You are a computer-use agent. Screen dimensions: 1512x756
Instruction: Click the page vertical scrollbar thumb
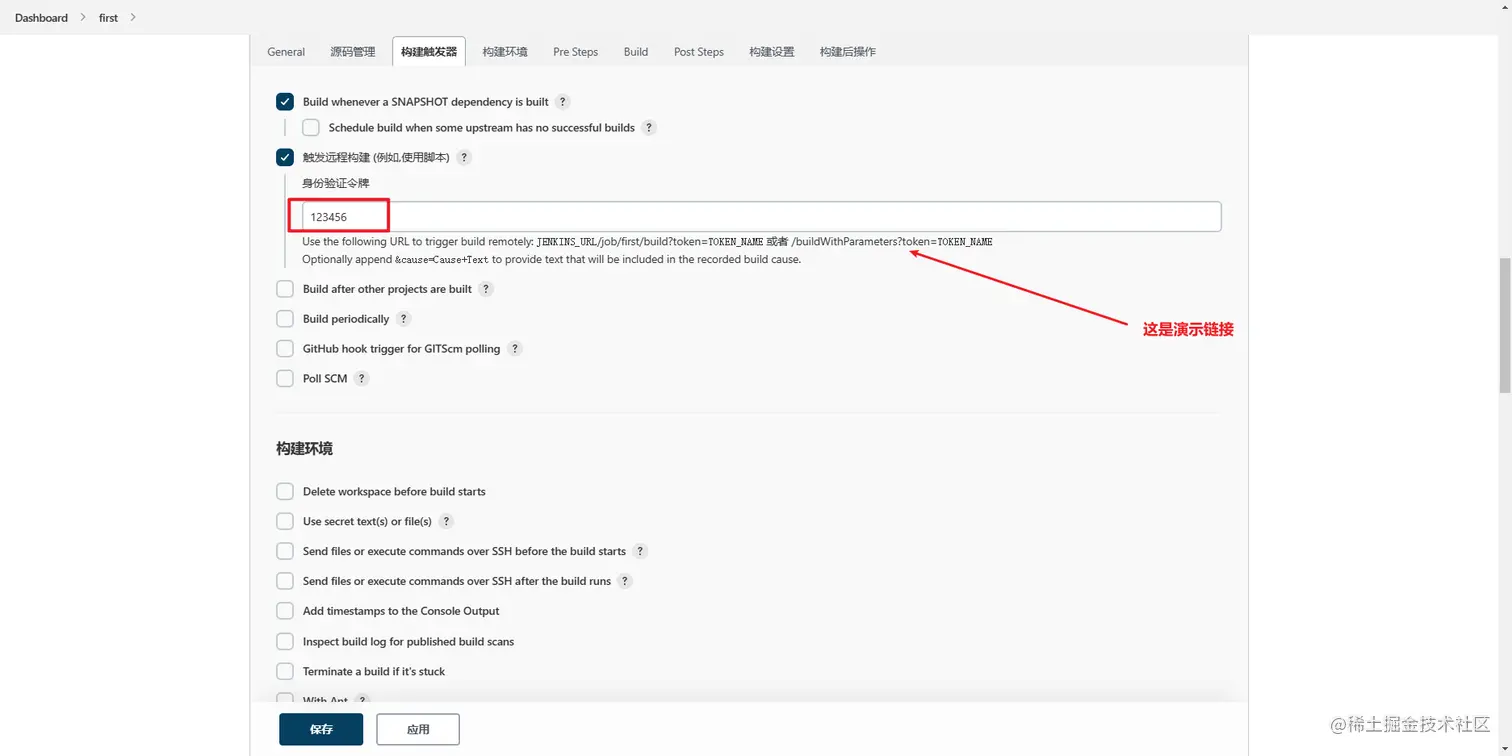1505,326
